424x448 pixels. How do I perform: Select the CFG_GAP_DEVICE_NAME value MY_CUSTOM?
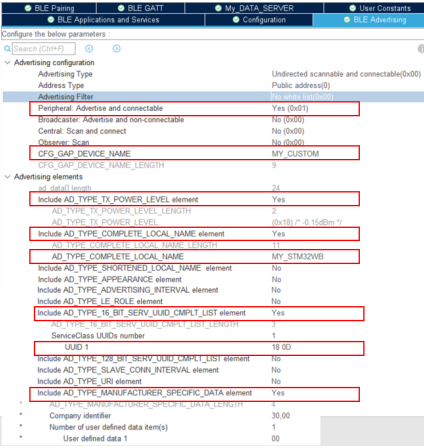coord(295,154)
